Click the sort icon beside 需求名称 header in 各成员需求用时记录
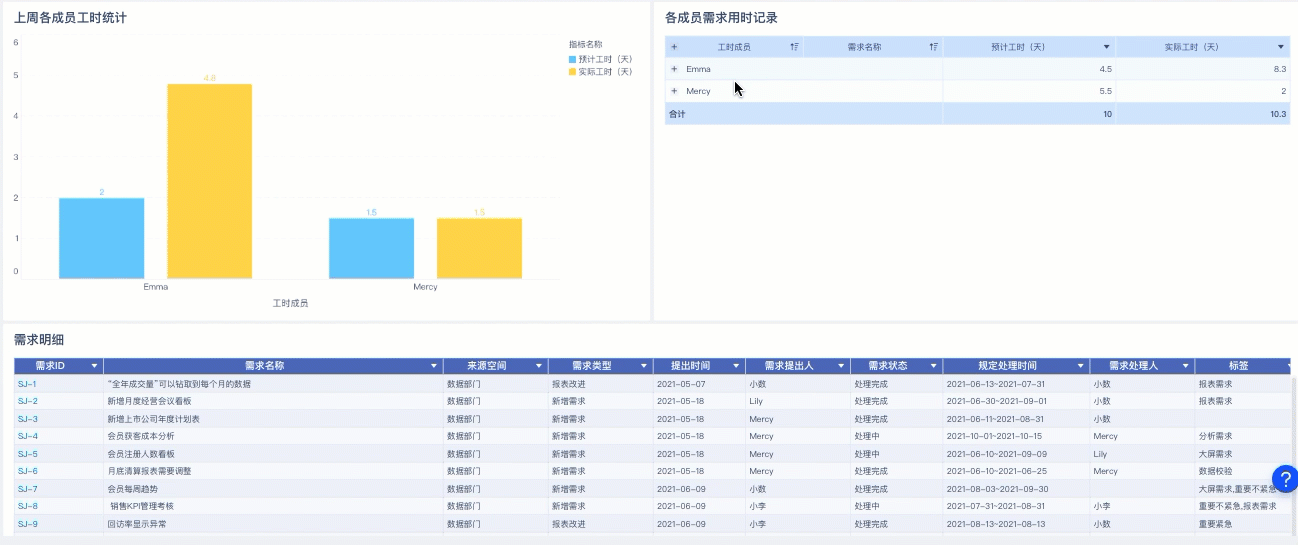This screenshot has width=1298, height=545. point(933,47)
